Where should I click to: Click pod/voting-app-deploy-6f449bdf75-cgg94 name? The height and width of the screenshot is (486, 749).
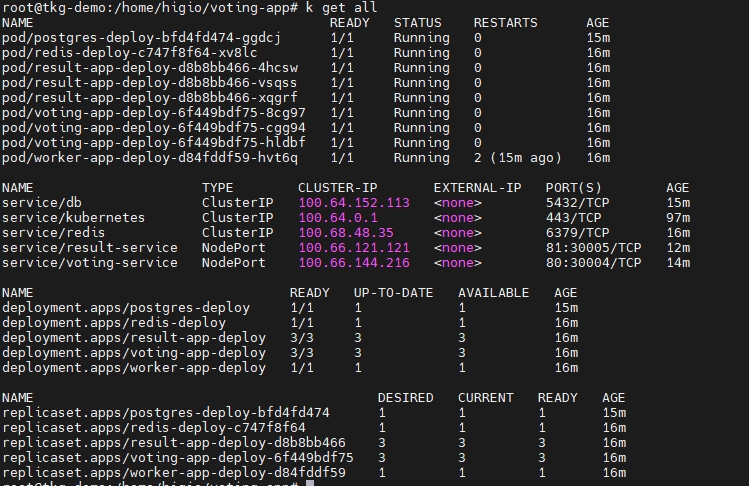[x=153, y=127]
